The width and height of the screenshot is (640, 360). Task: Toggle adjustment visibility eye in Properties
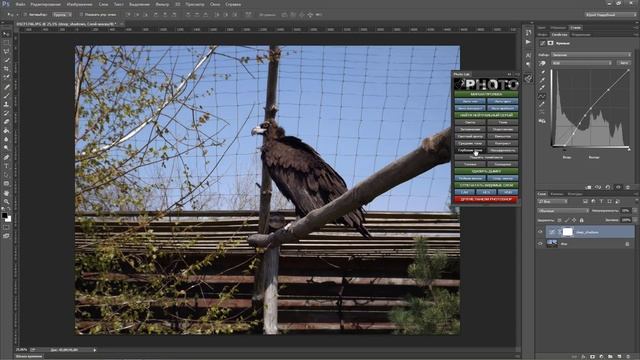618,187
